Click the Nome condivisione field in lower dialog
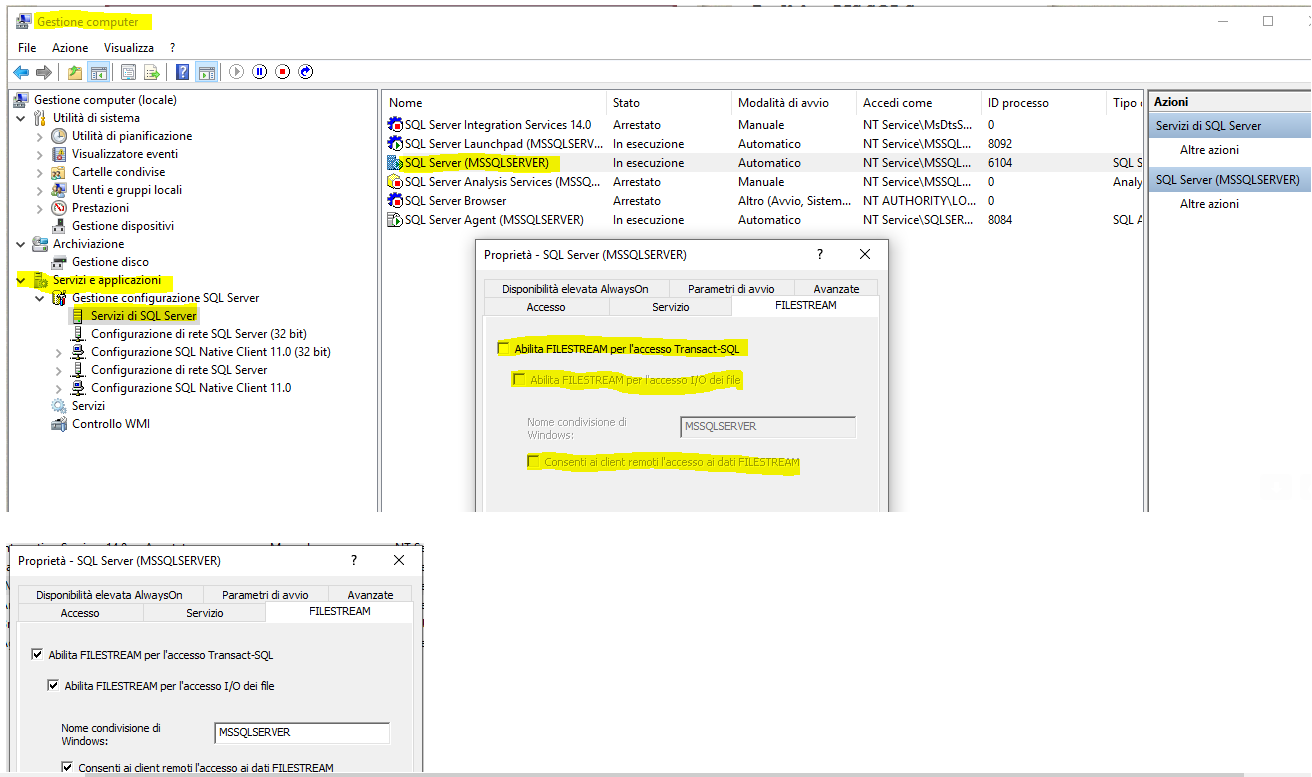1312x777 pixels. (302, 733)
